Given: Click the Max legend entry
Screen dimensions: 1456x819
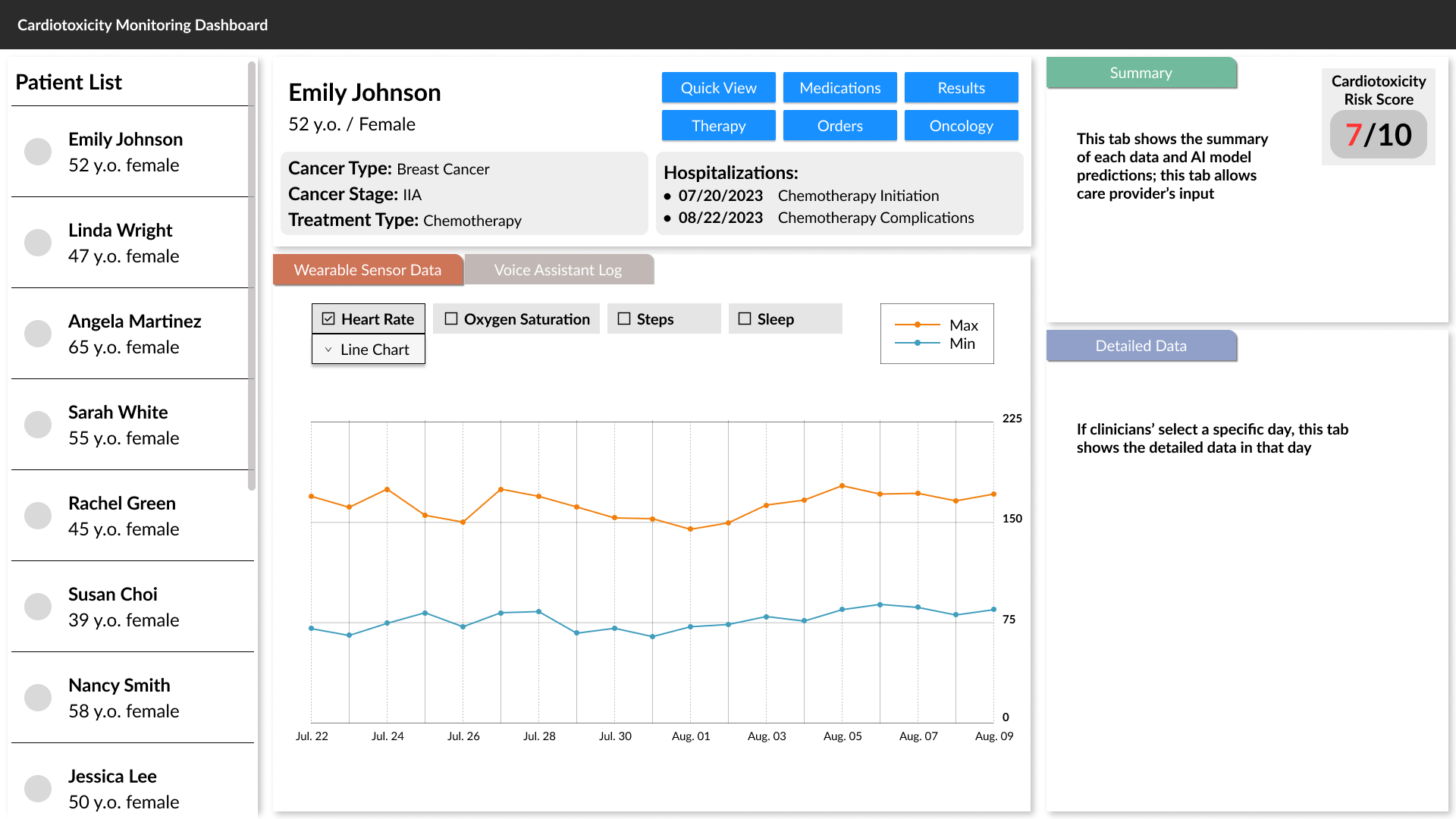Looking at the screenshot, I should tap(937, 325).
